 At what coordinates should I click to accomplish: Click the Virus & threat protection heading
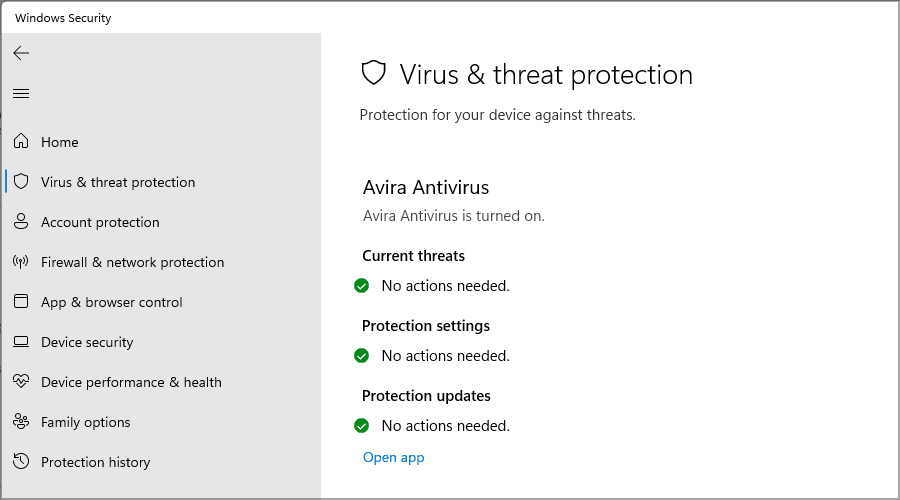545,74
